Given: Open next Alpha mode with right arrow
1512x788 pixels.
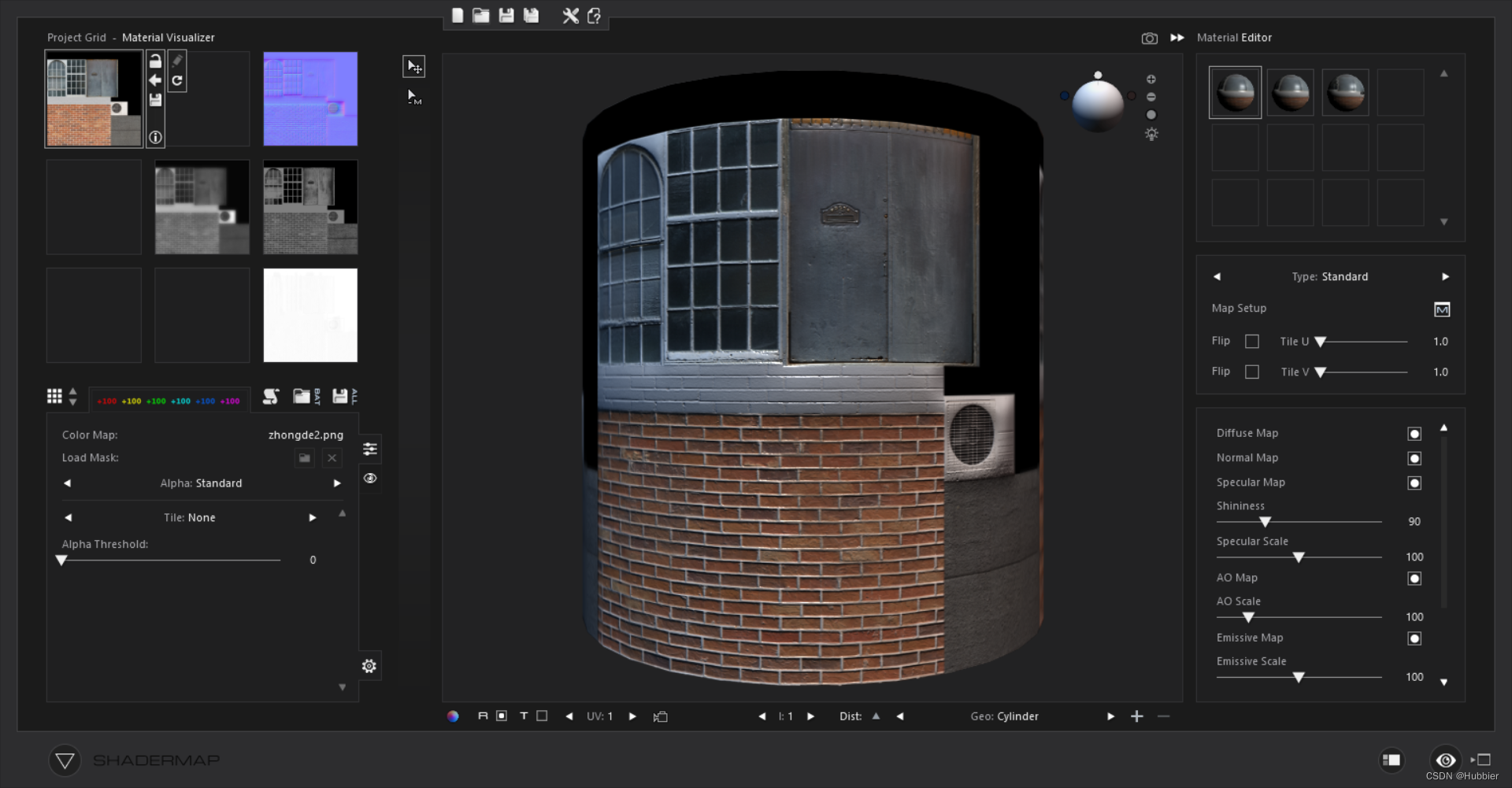Looking at the screenshot, I should tap(337, 483).
